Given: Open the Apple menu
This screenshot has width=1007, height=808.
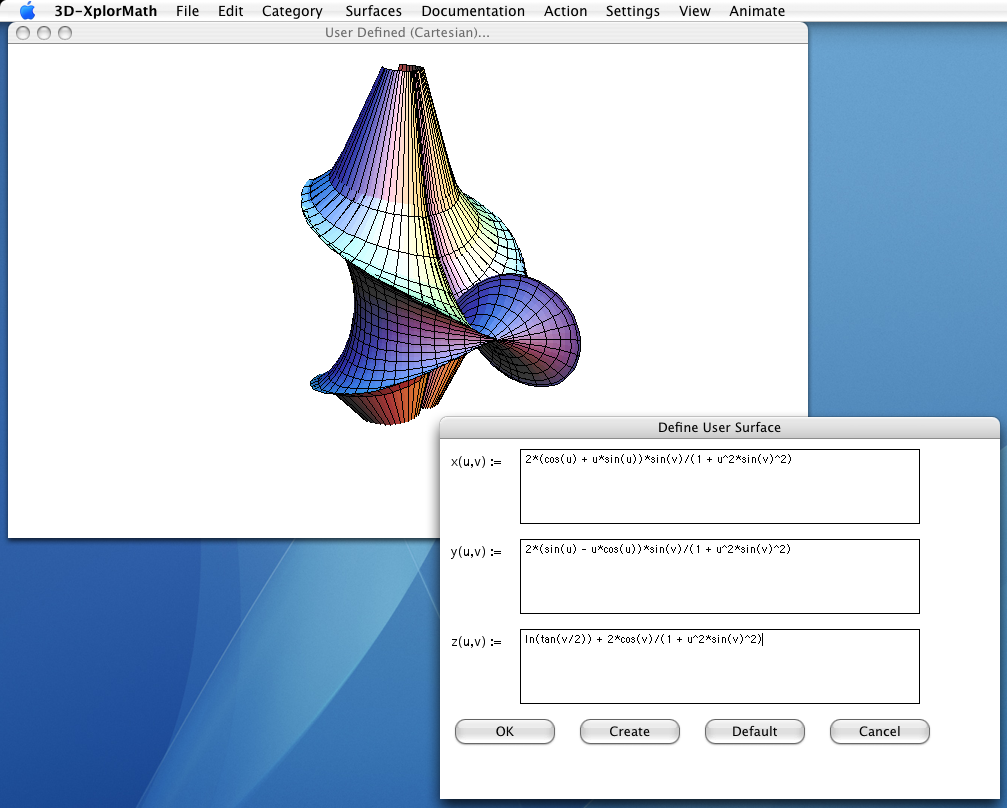Looking at the screenshot, I should pos(27,11).
